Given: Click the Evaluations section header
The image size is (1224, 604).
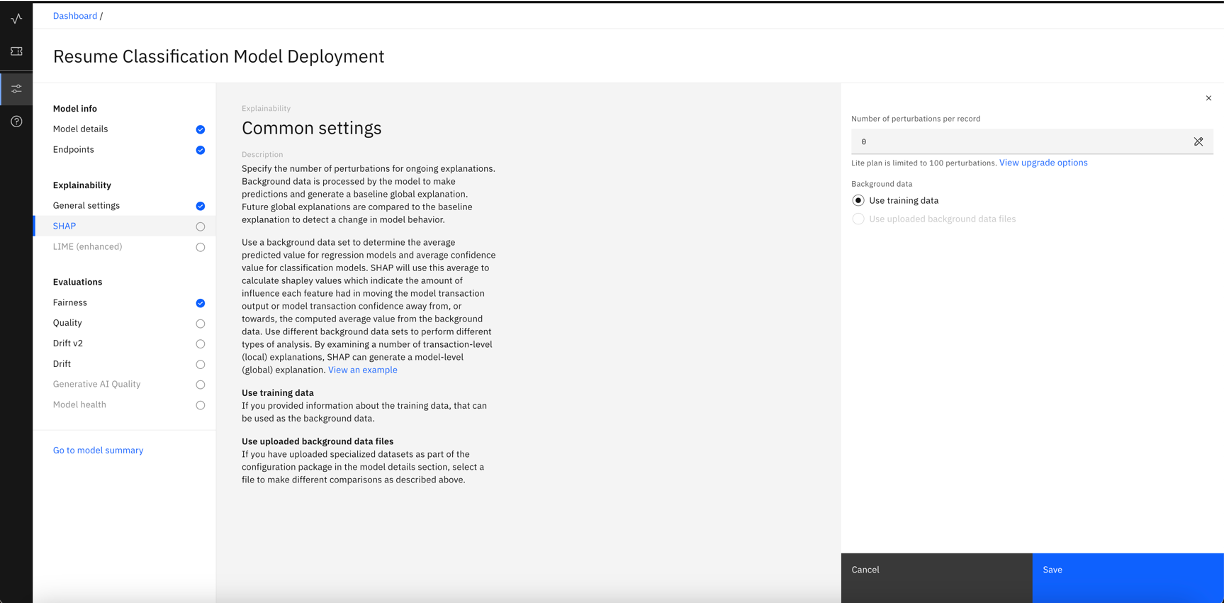Looking at the screenshot, I should click(78, 283).
